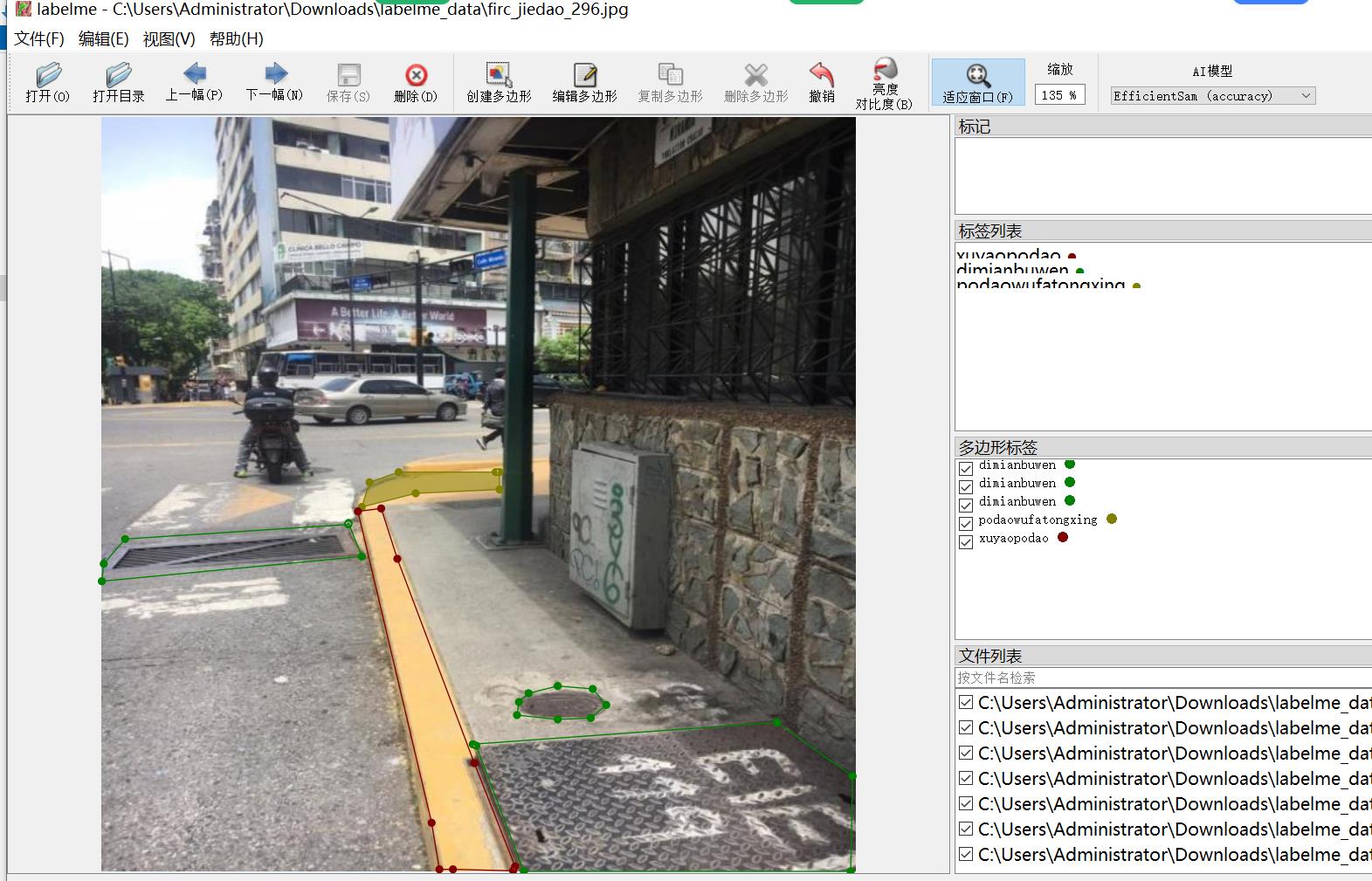Go to previous image (上一幅)
The width and height of the screenshot is (1372, 881).
pyautogui.click(x=194, y=82)
